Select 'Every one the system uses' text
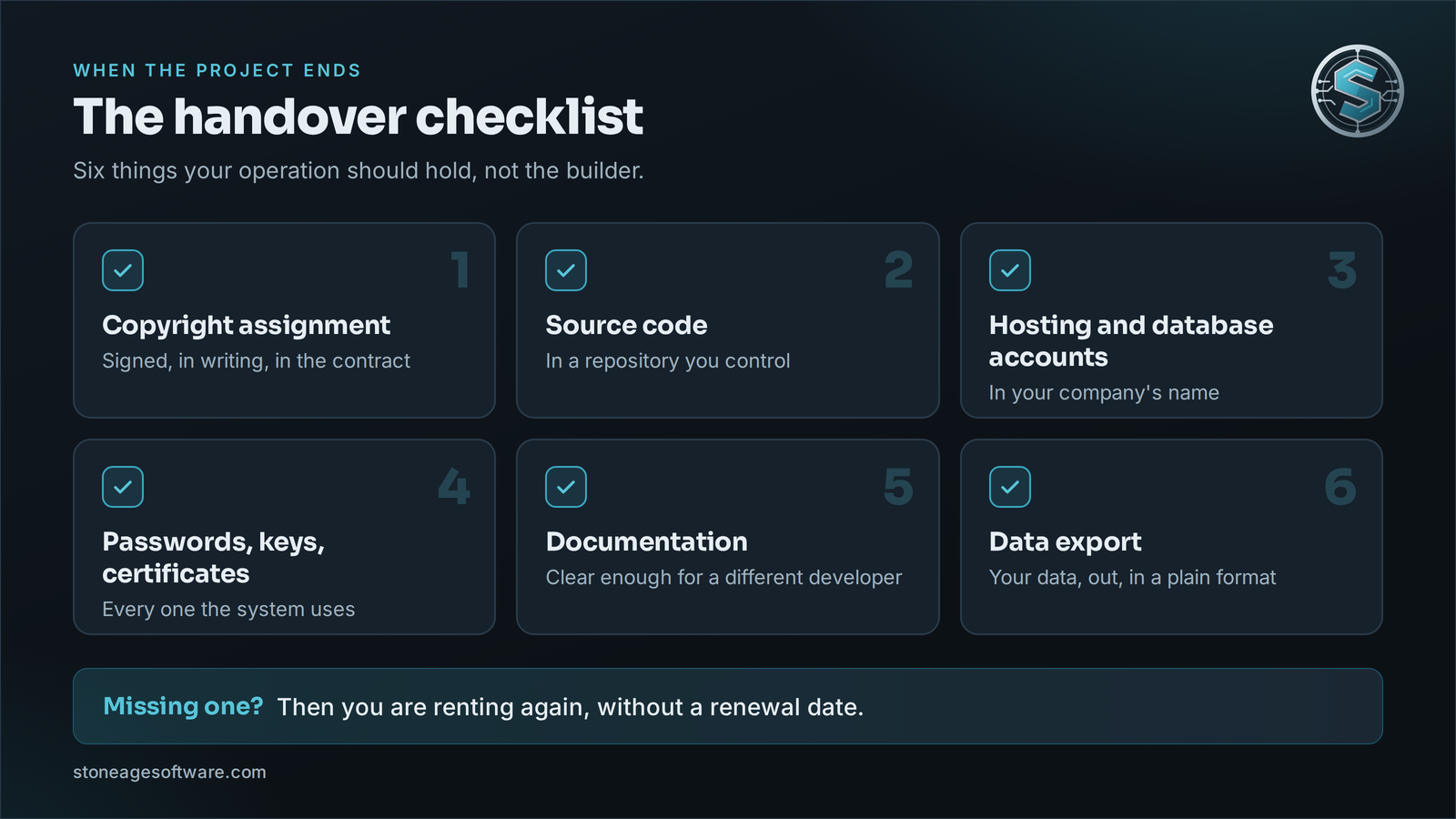 click(x=228, y=610)
